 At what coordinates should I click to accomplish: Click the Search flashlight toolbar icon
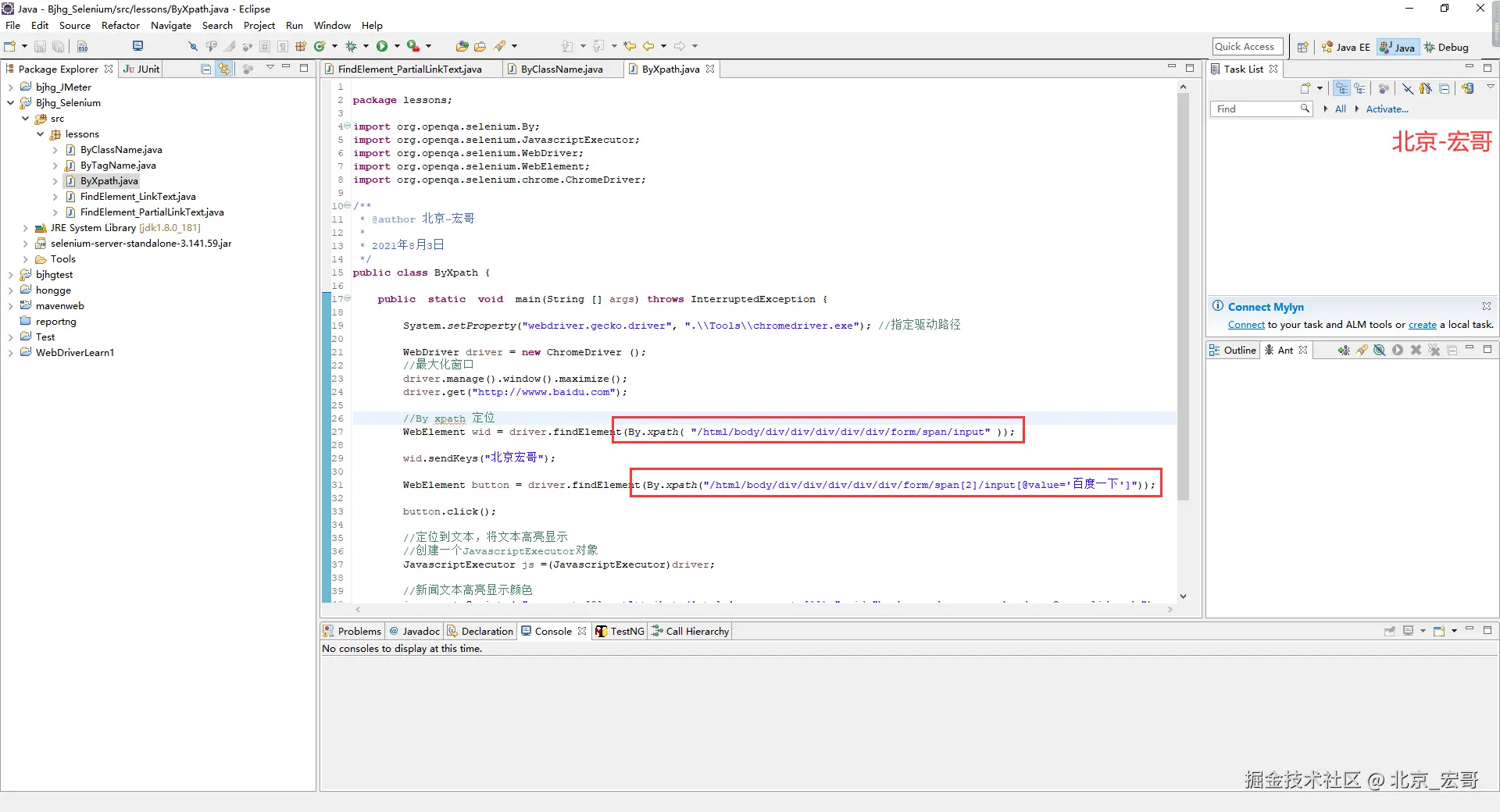(500, 47)
